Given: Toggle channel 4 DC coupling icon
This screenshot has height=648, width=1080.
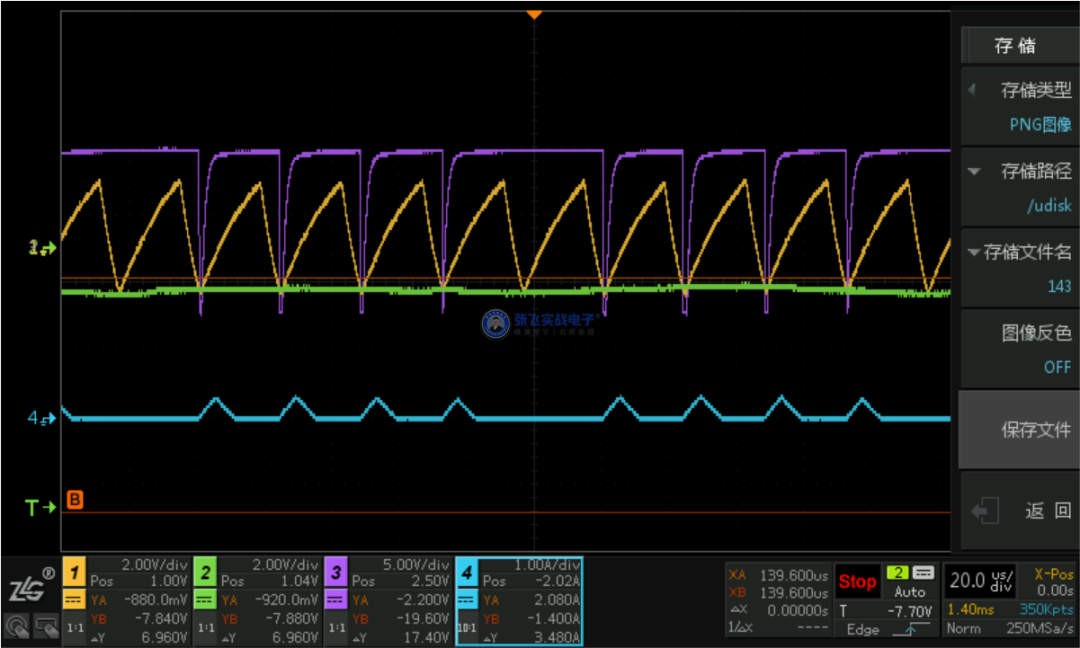Looking at the screenshot, I should coord(467,600).
